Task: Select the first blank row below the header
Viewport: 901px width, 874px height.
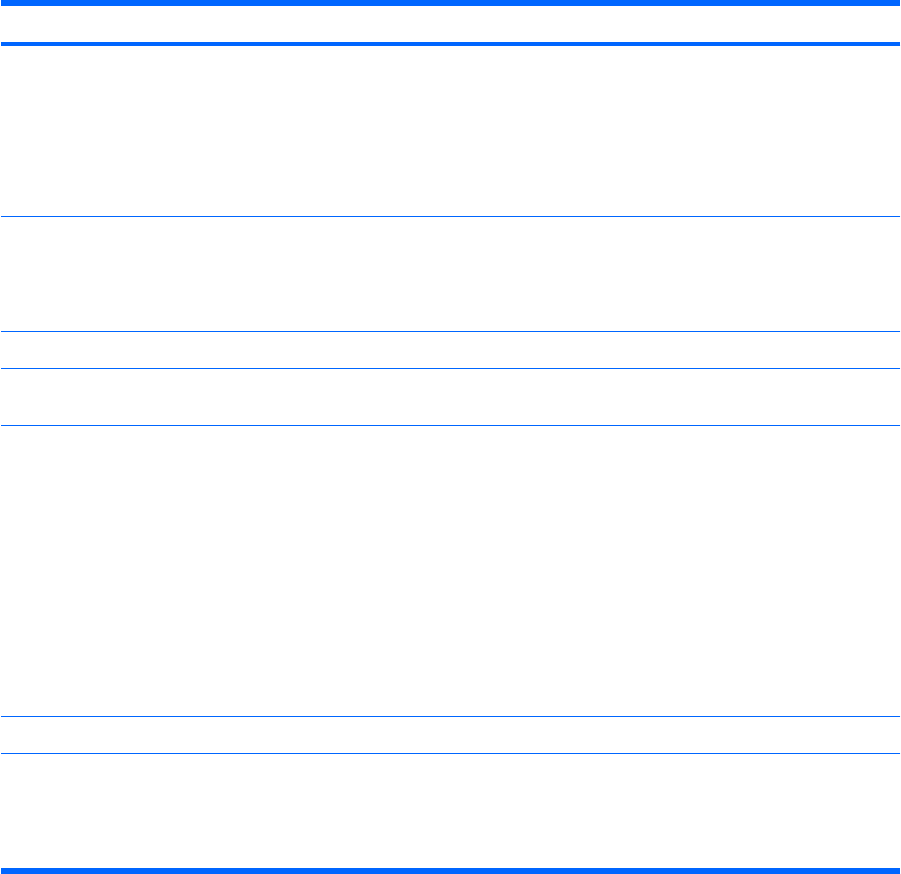Action: (450, 131)
